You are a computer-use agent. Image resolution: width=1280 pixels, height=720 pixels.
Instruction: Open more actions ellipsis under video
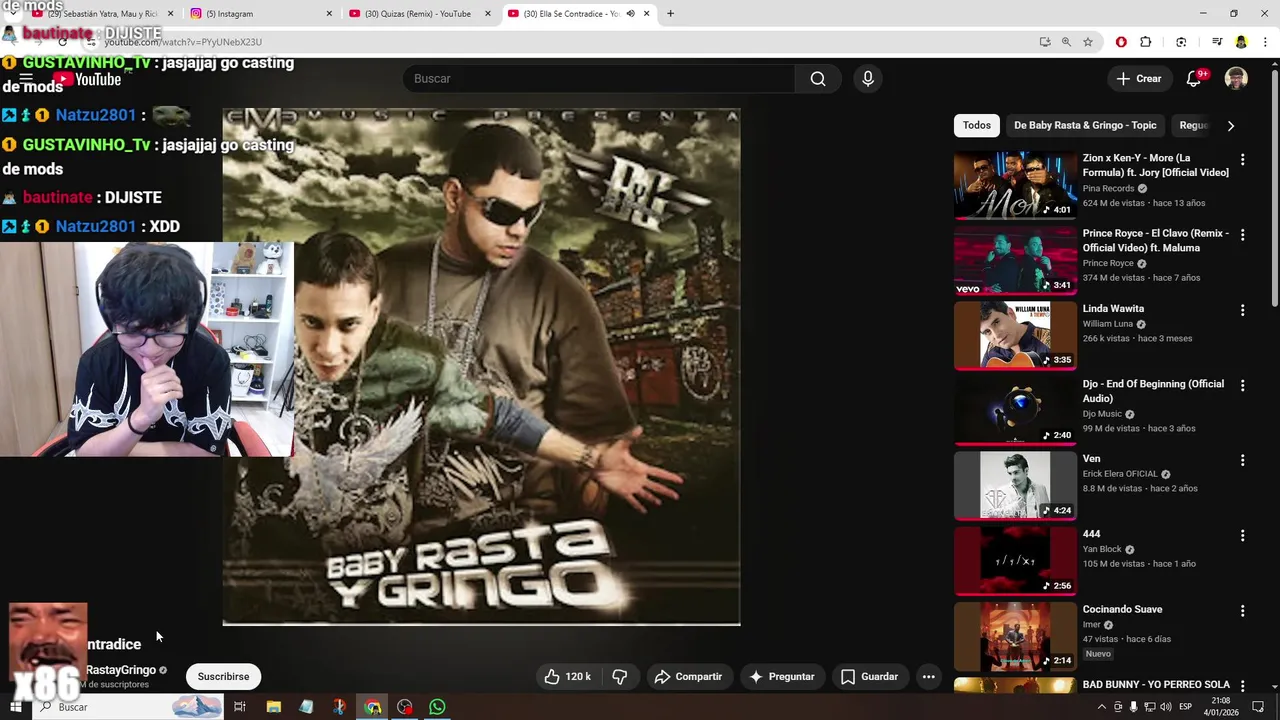pyautogui.click(x=929, y=677)
